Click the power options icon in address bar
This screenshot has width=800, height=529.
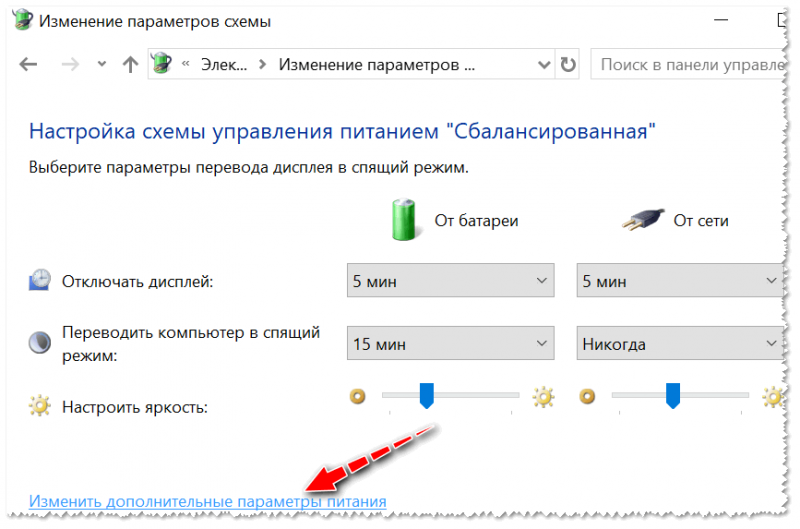tap(162, 63)
